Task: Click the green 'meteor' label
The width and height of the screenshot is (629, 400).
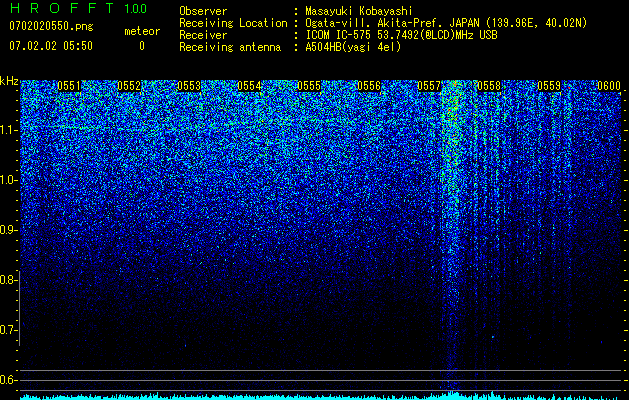Action: click(x=142, y=31)
